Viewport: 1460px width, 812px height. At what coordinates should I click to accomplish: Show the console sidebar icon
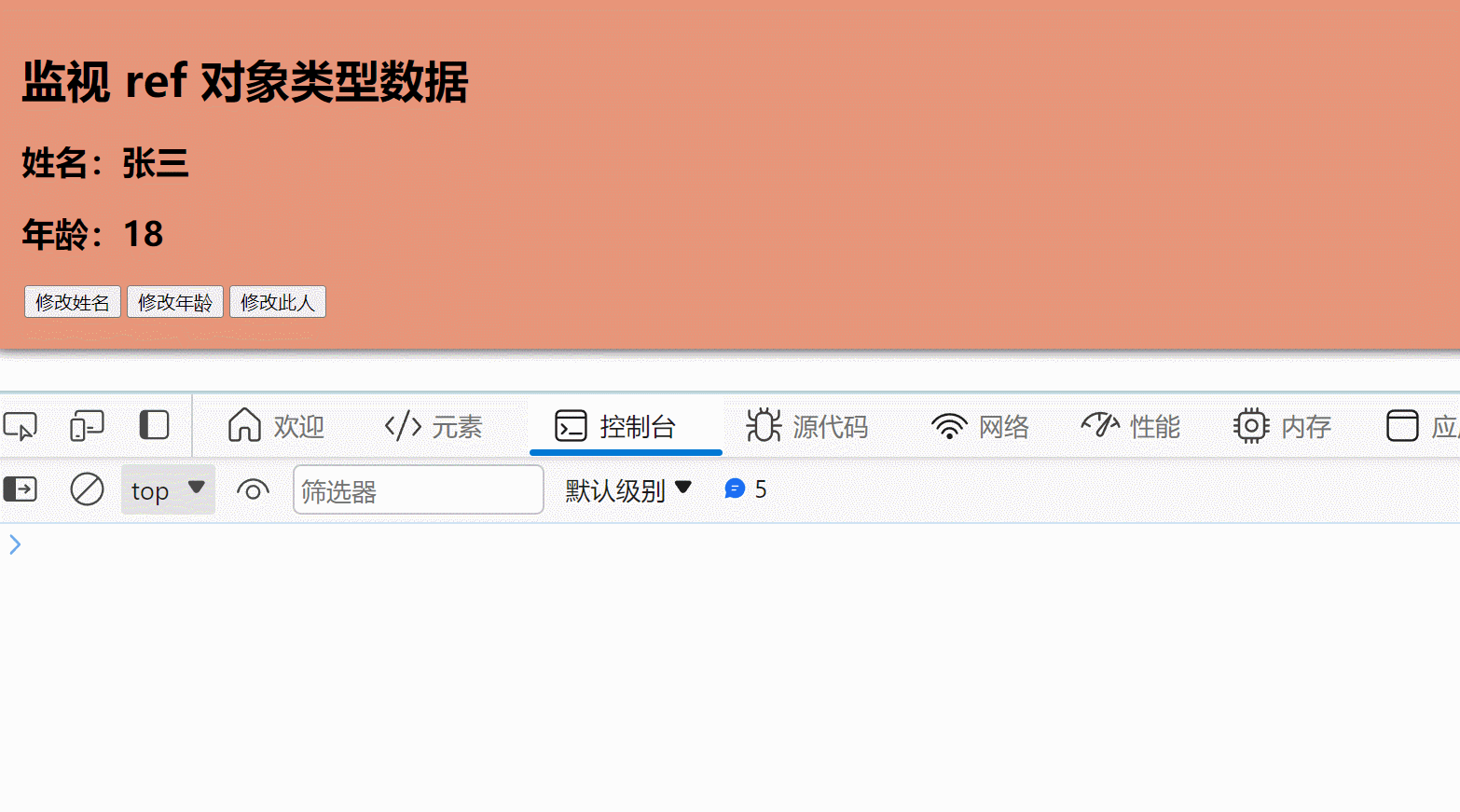pyautogui.click(x=21, y=489)
